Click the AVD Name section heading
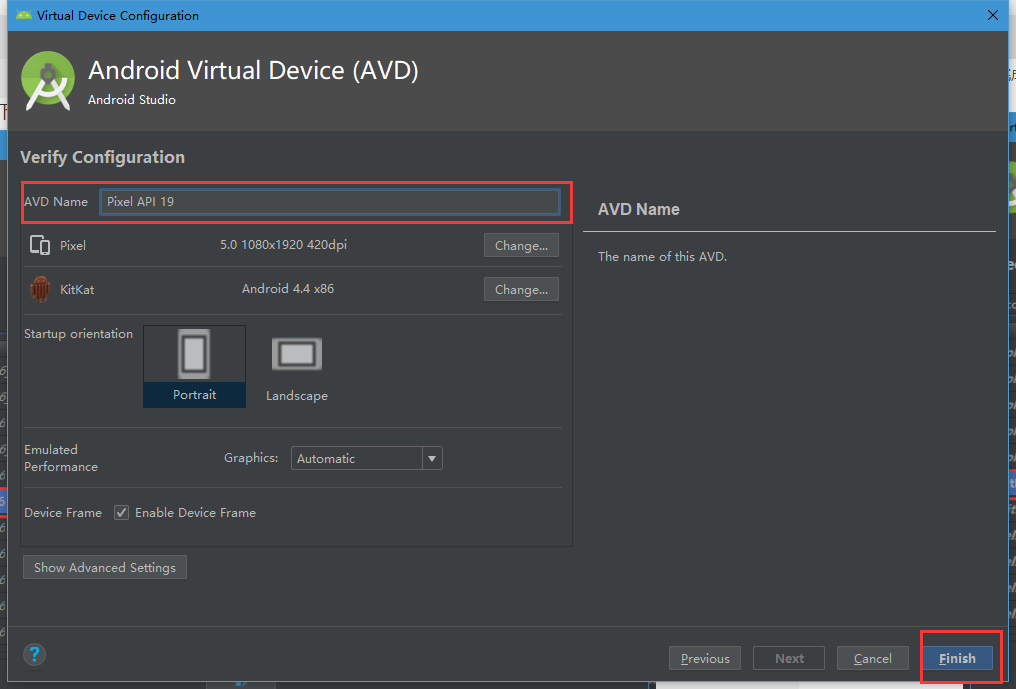The width and height of the screenshot is (1016, 689). point(638,209)
